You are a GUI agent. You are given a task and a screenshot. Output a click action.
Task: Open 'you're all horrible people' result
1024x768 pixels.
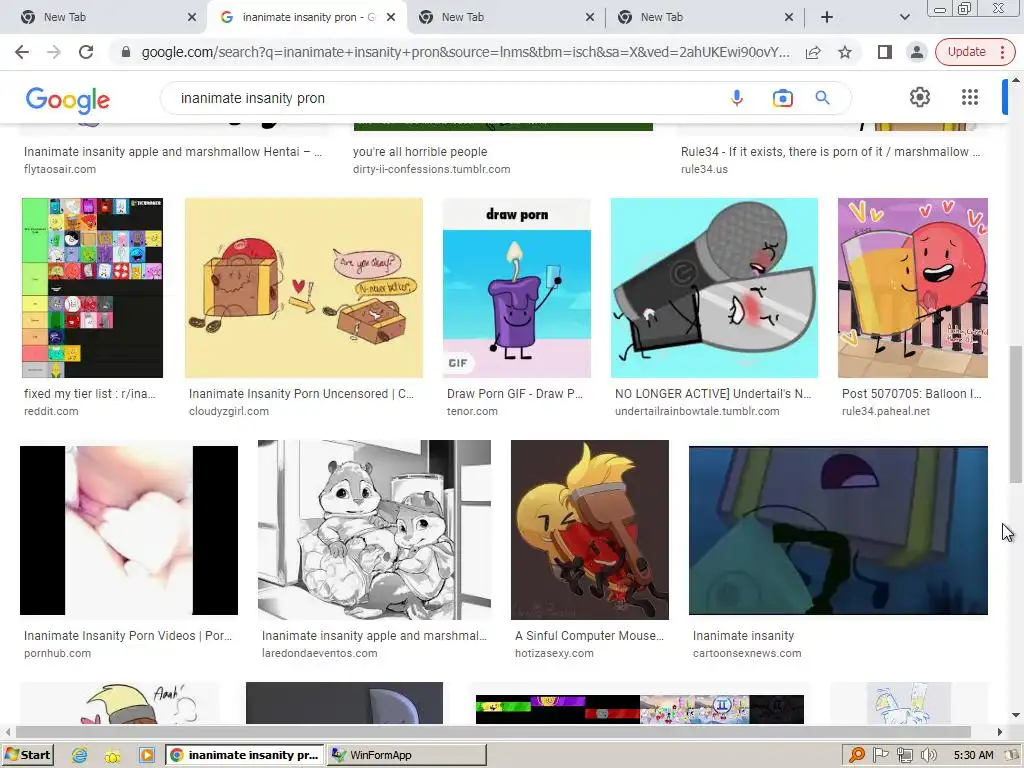420,152
